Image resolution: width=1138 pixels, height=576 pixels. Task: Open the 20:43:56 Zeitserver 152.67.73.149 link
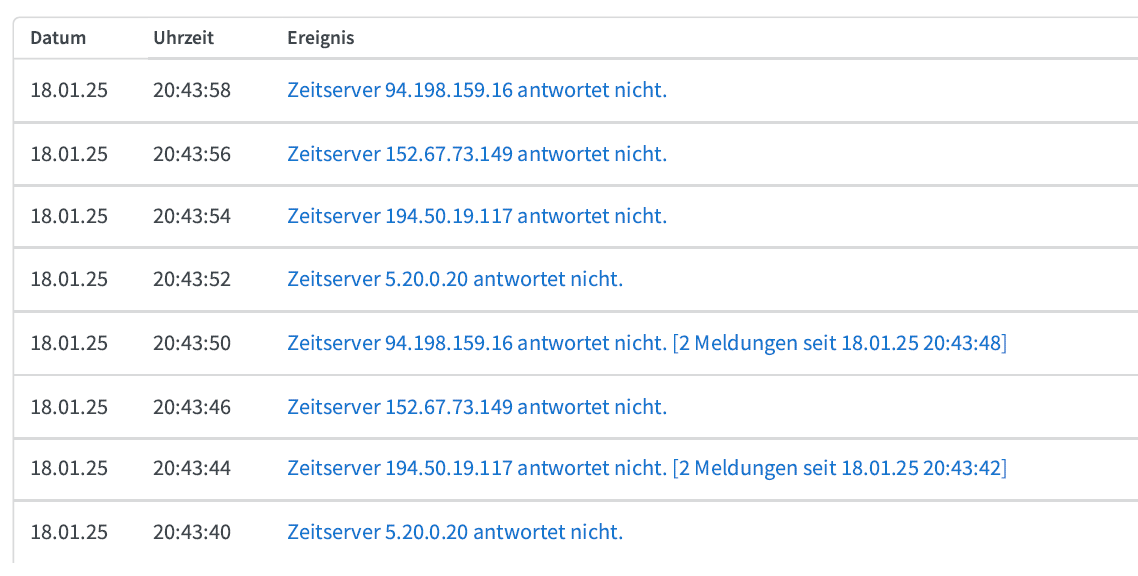[477, 154]
